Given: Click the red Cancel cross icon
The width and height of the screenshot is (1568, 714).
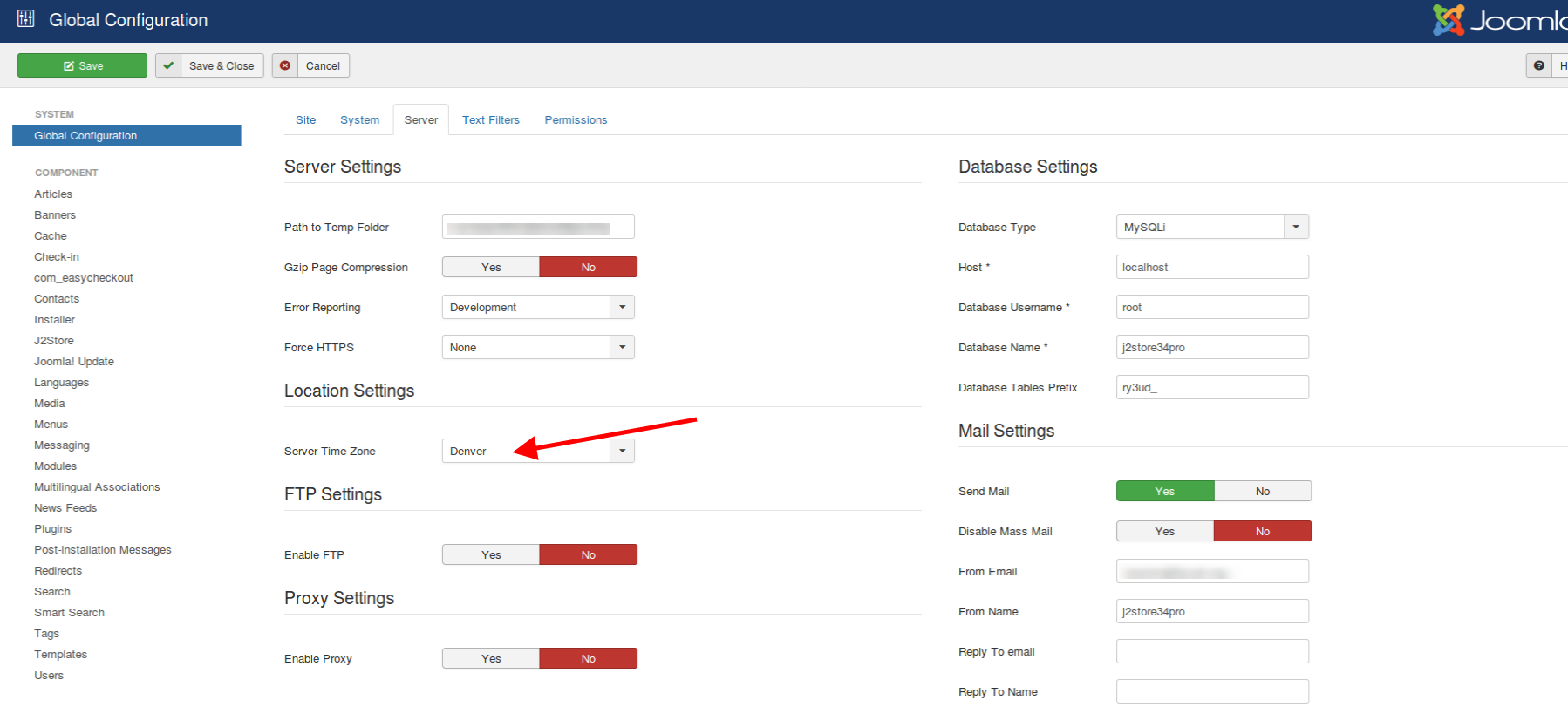Looking at the screenshot, I should coord(285,65).
